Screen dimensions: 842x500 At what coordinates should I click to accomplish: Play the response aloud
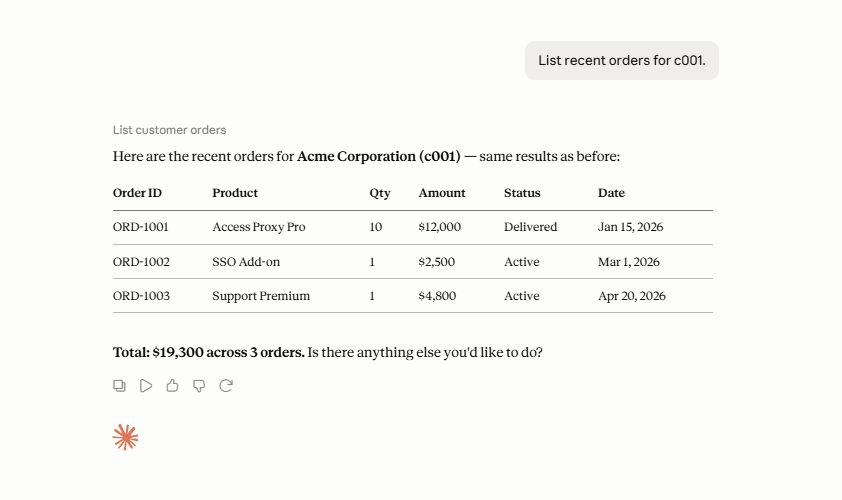pos(146,386)
